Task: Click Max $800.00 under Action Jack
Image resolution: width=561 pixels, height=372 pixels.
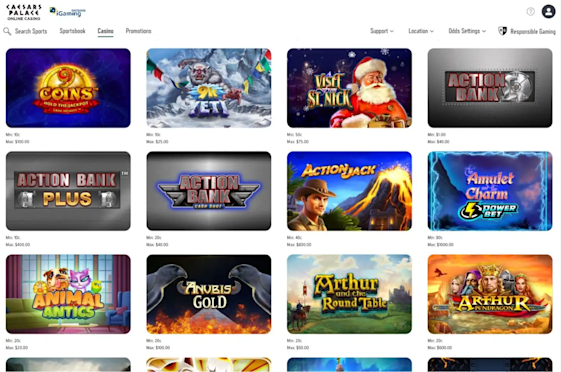Action: [x=299, y=245]
